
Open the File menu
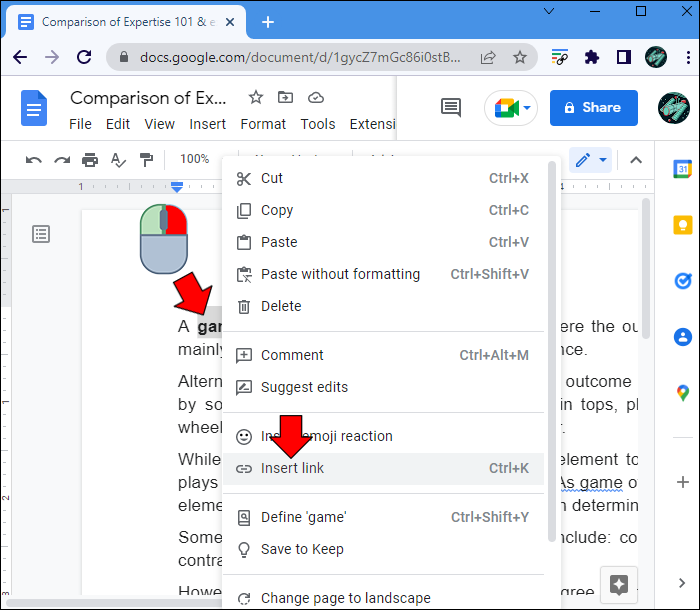(x=80, y=124)
